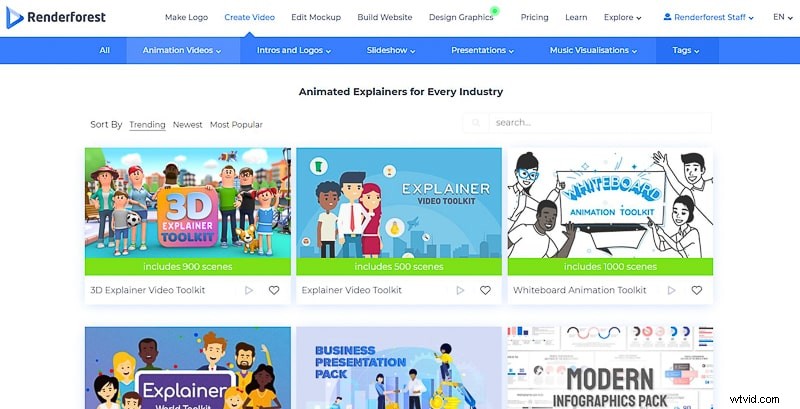Image resolution: width=800 pixels, height=409 pixels.
Task: Sort templates by Most Popular
Action: [x=236, y=124]
